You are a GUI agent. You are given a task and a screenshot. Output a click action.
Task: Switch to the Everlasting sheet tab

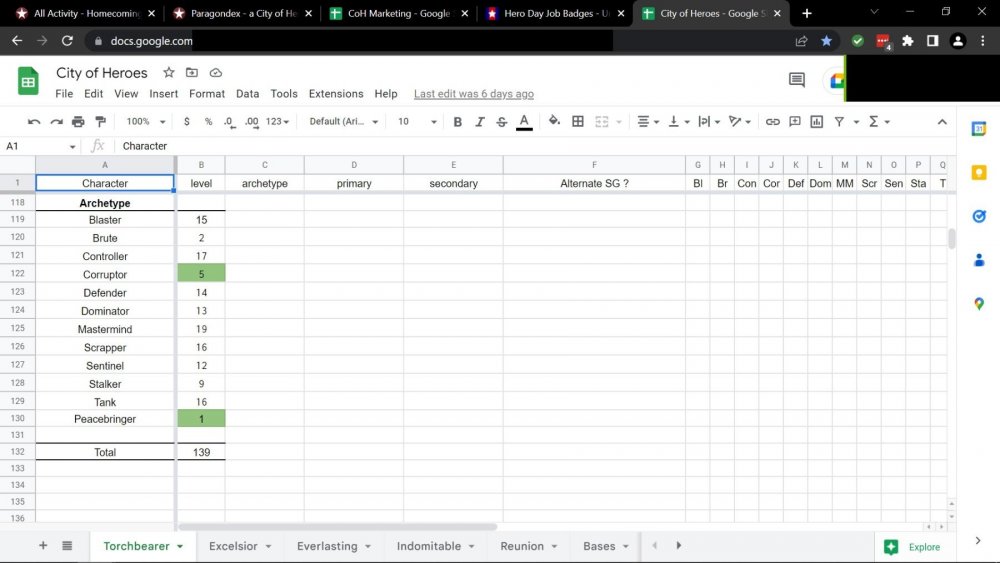click(x=327, y=546)
